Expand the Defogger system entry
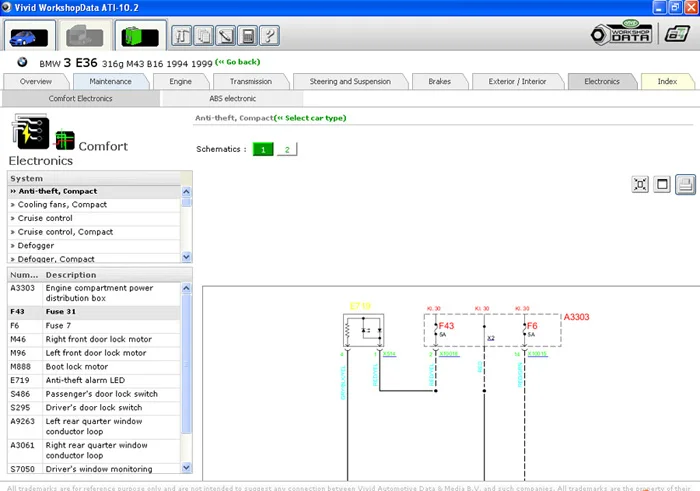 coord(36,245)
